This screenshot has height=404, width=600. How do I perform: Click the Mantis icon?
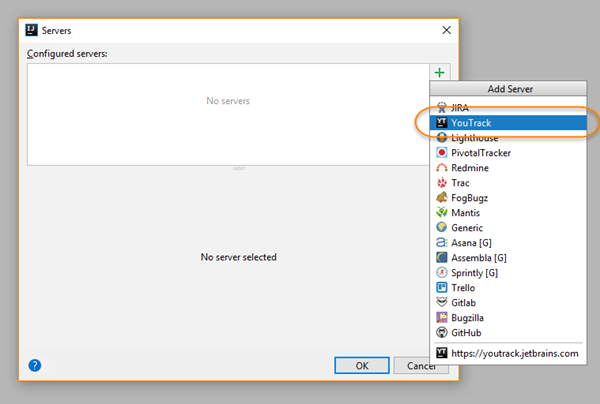coord(442,212)
